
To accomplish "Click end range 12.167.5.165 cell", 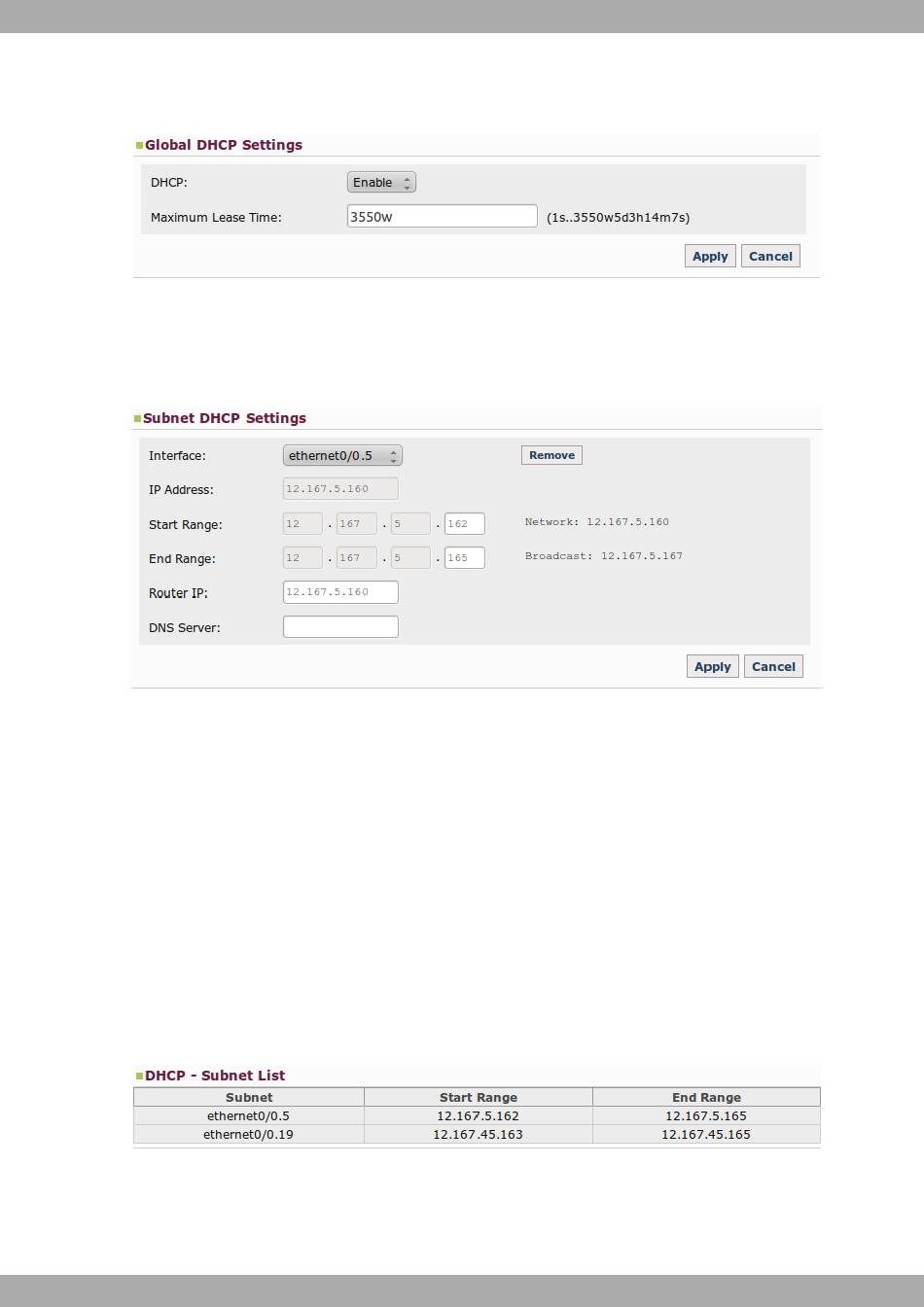I will pos(706,1115).
